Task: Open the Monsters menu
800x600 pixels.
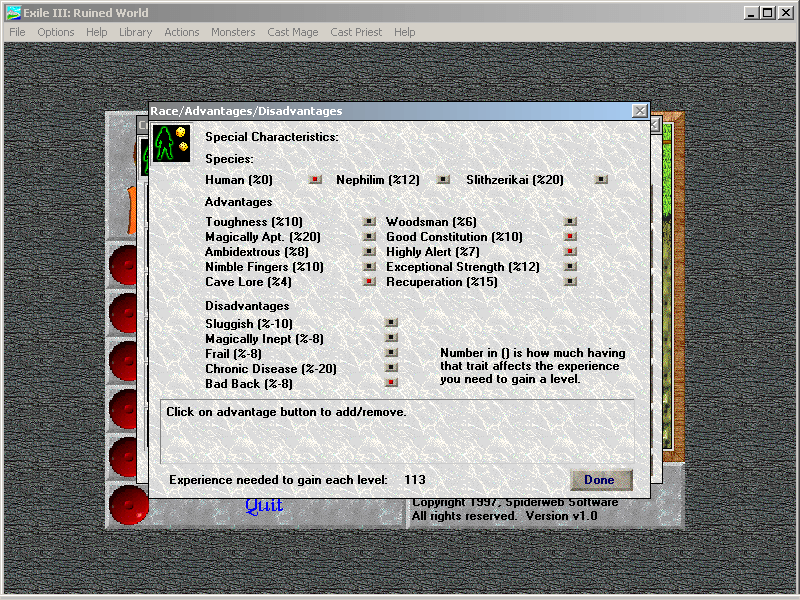Action: (233, 32)
